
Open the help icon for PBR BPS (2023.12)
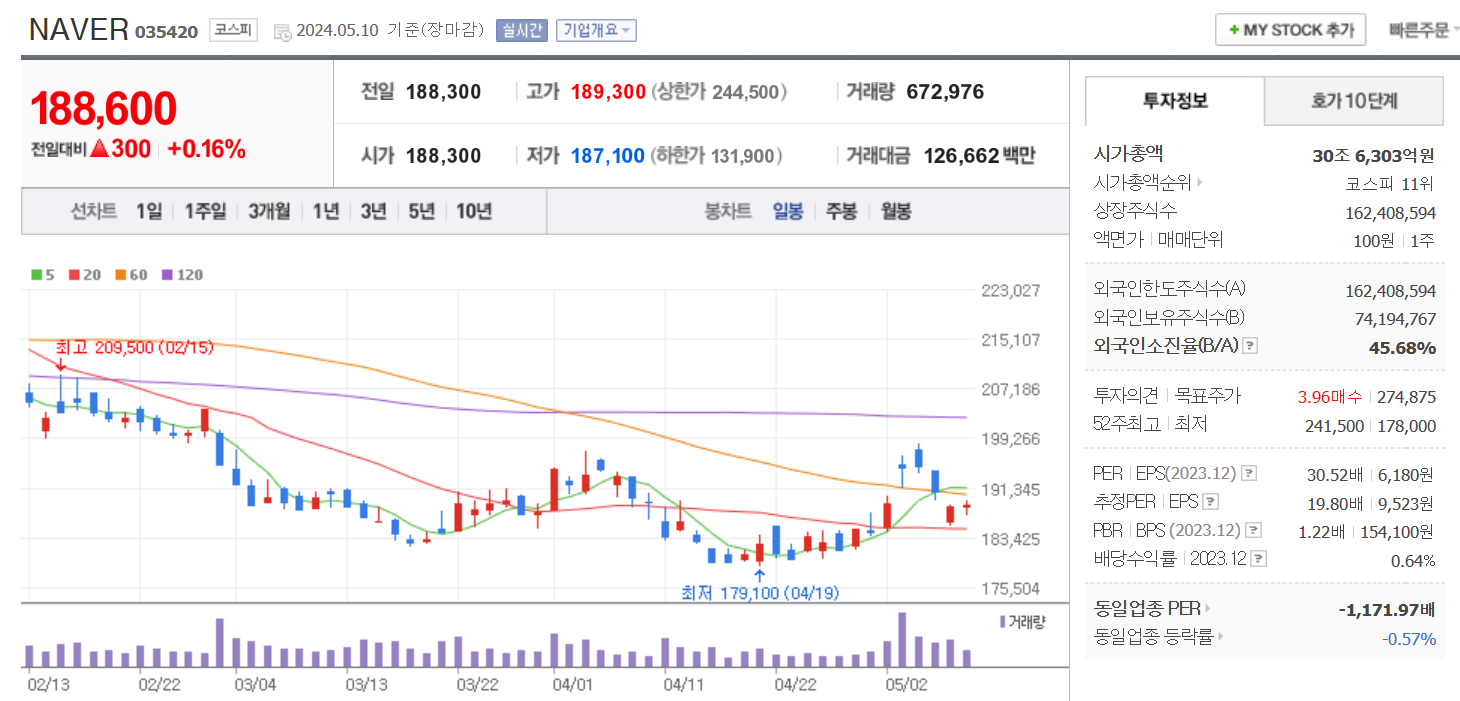point(1253,530)
